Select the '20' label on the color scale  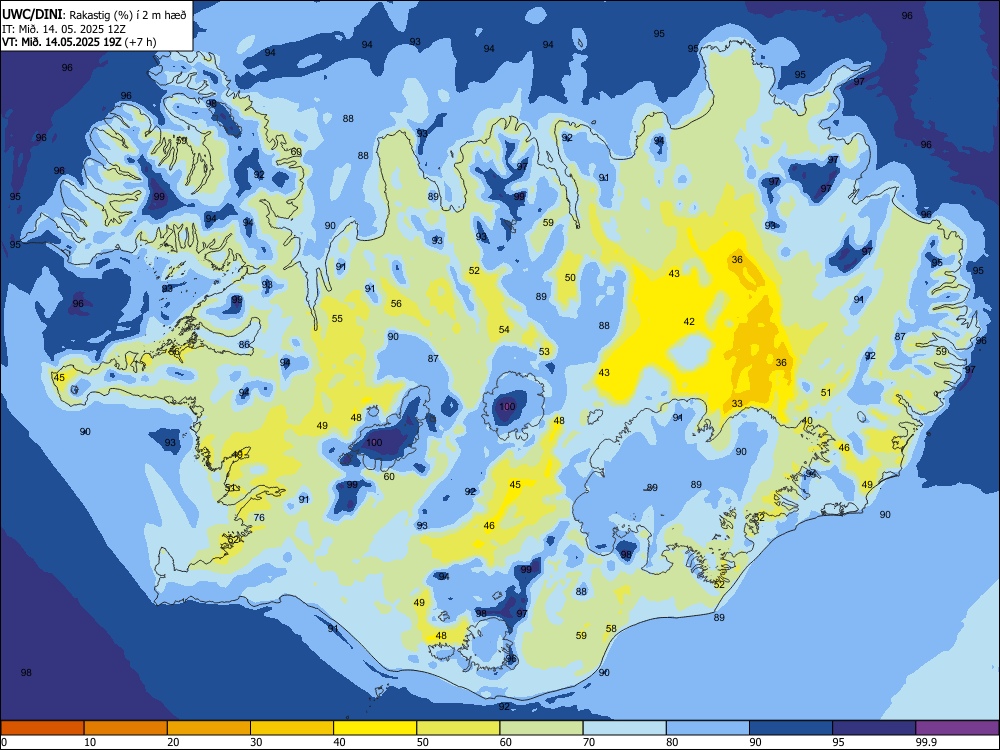173,742
